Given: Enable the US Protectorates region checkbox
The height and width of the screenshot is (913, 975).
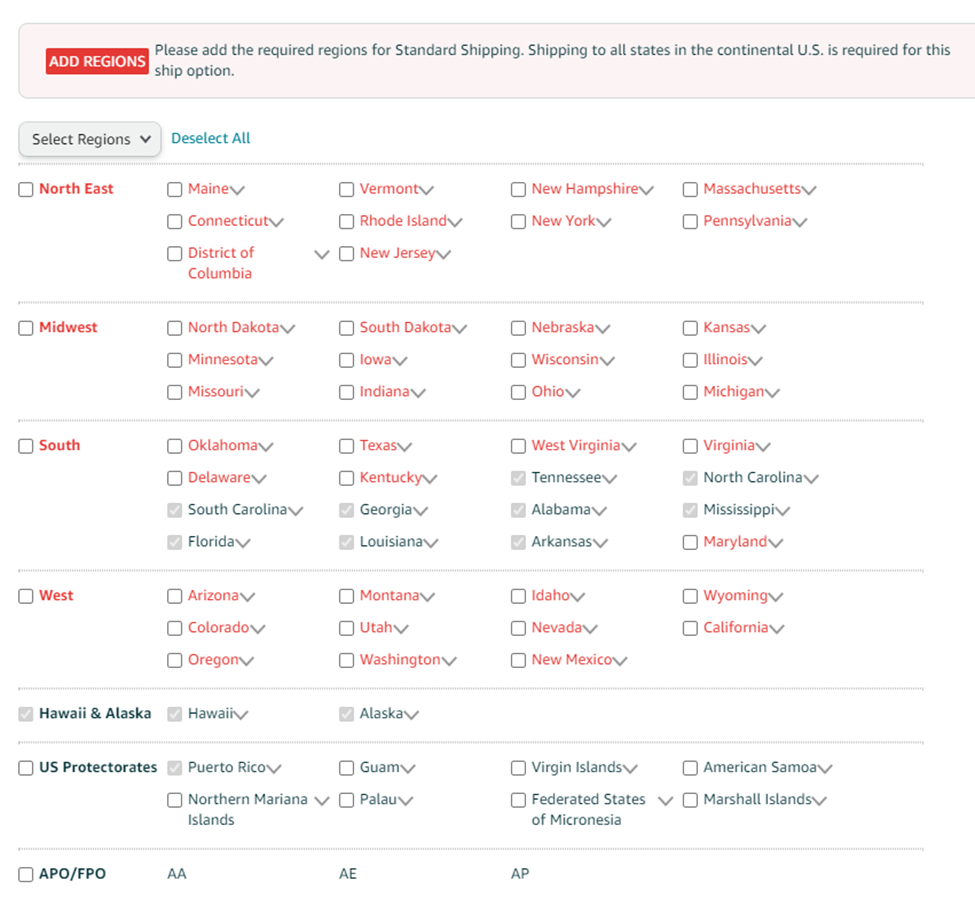Looking at the screenshot, I should tap(26, 767).
